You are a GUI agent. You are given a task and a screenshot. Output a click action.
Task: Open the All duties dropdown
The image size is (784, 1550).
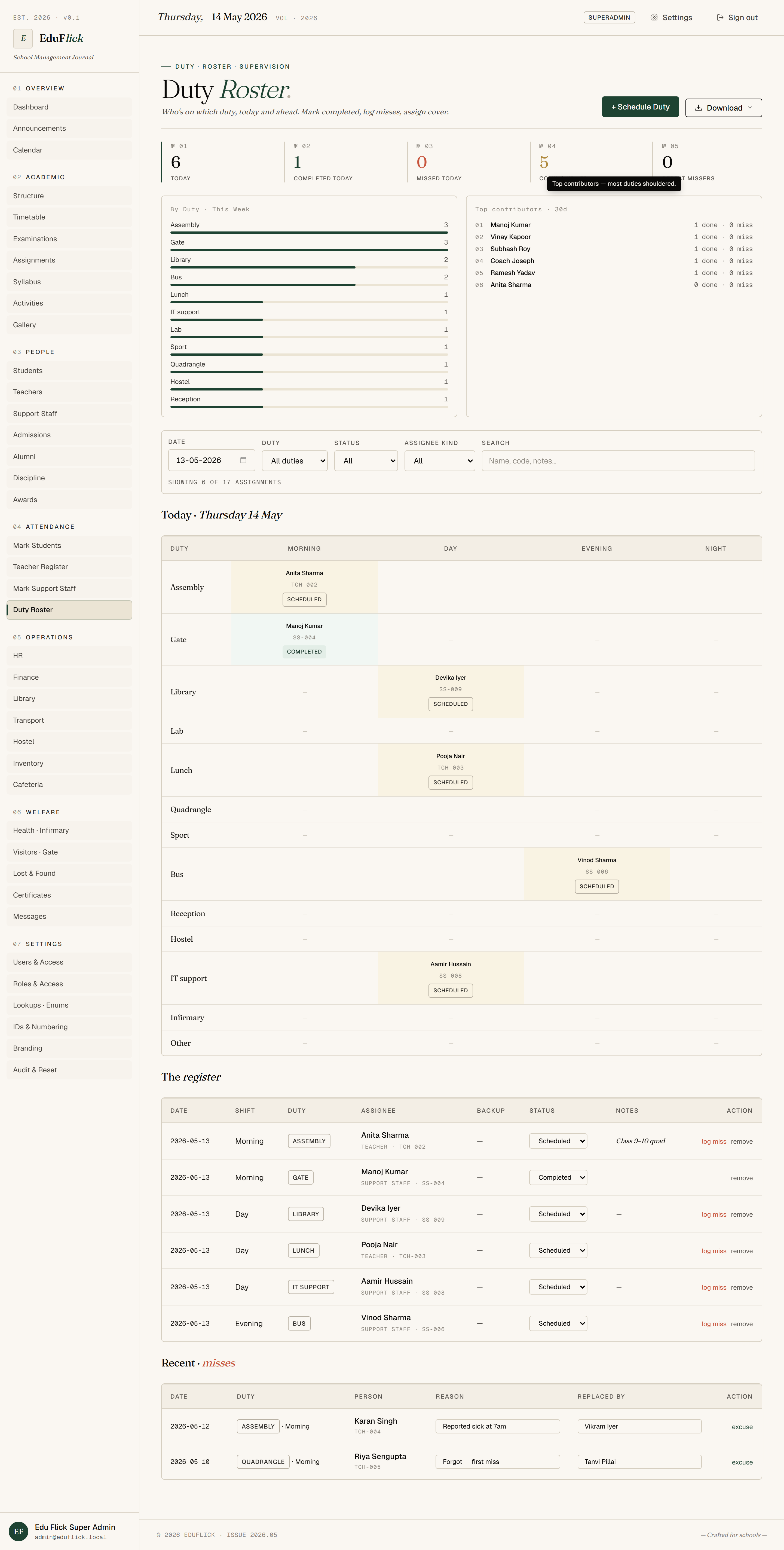[x=295, y=461]
